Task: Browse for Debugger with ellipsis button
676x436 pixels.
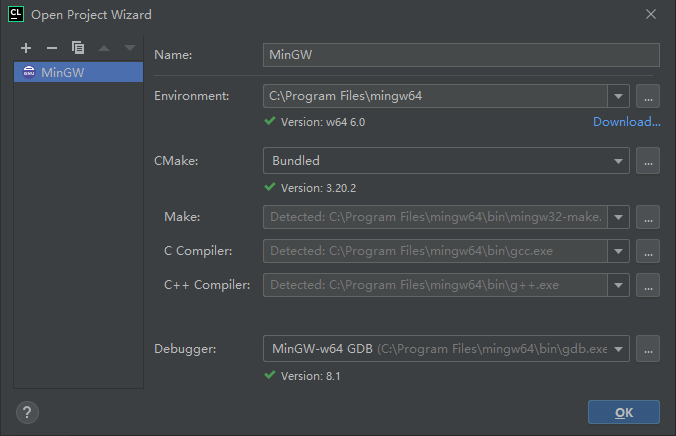Action: 648,348
